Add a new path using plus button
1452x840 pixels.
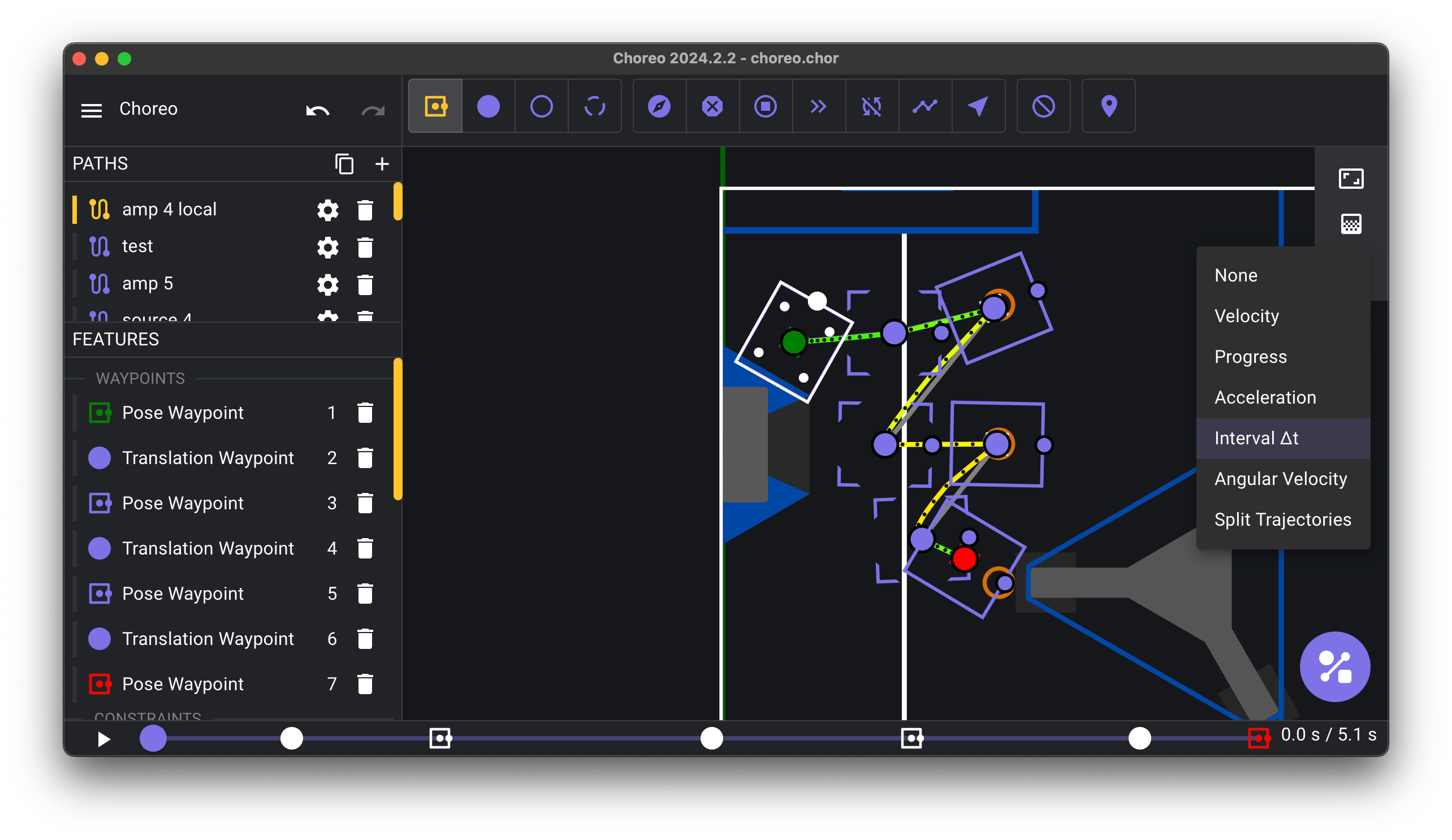pos(382,163)
